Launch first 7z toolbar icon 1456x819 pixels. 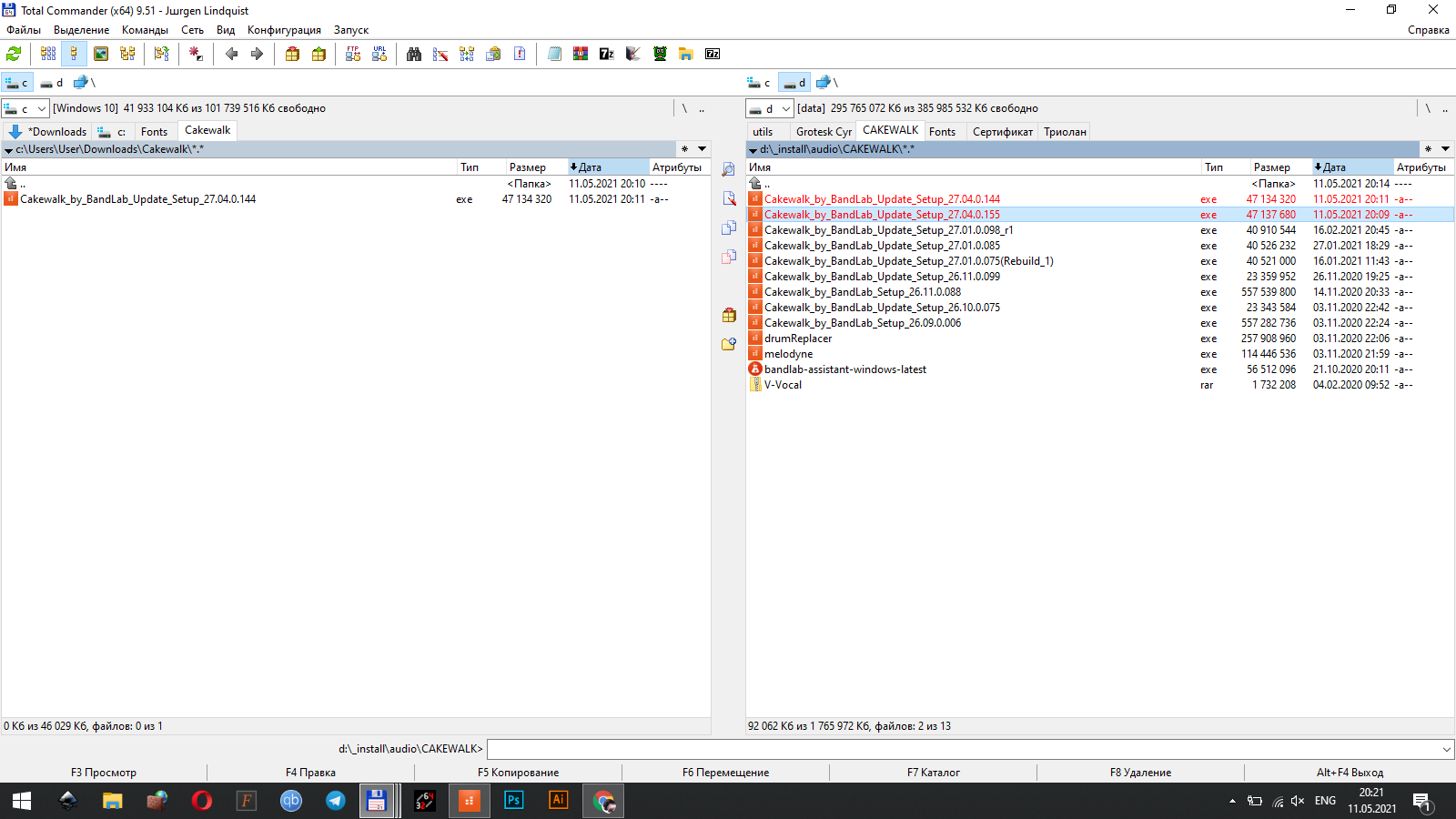[607, 54]
